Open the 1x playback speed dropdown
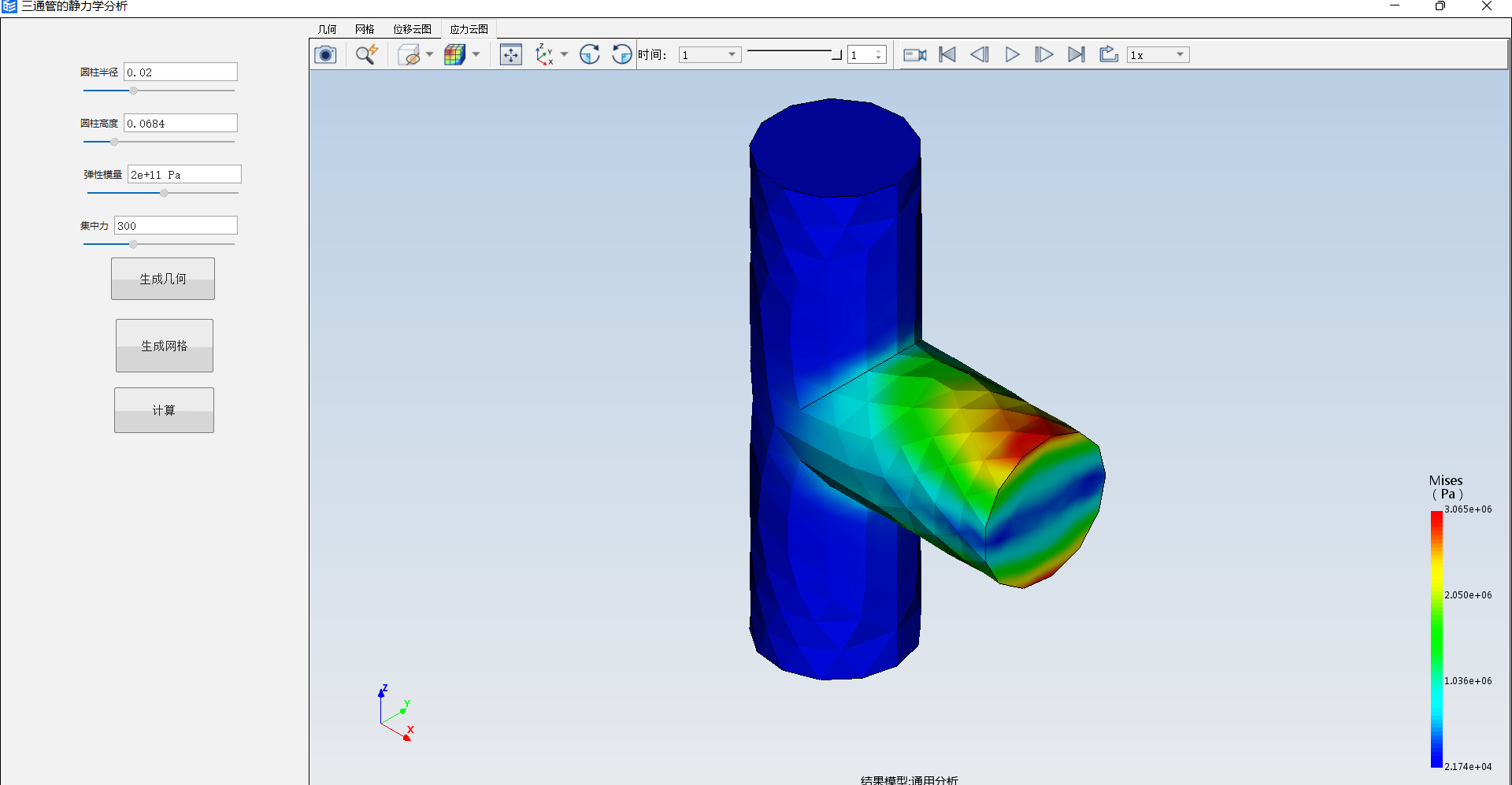The width and height of the screenshot is (1512, 785). 1158,55
